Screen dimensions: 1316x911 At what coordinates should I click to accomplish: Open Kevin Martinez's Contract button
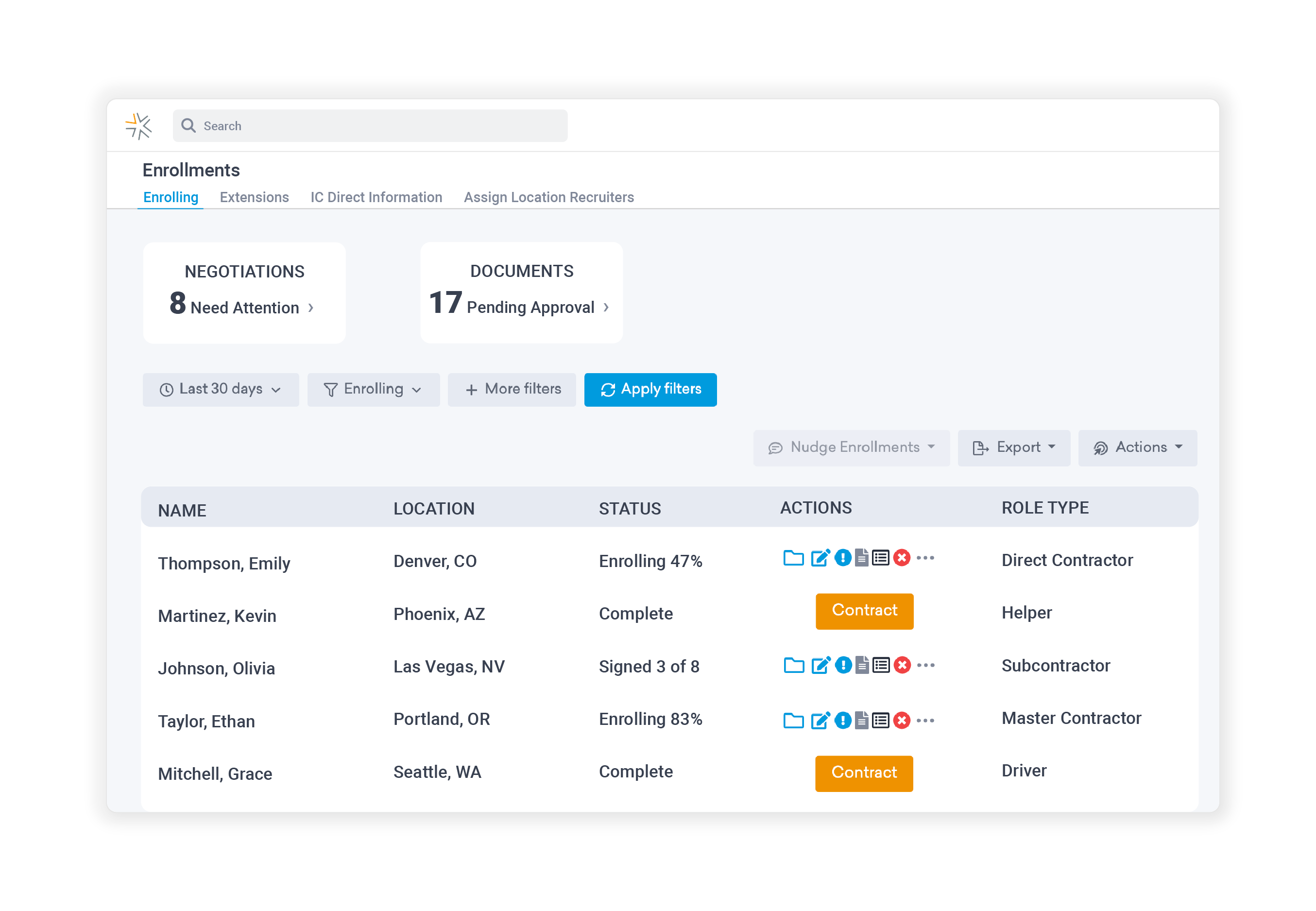click(x=864, y=611)
